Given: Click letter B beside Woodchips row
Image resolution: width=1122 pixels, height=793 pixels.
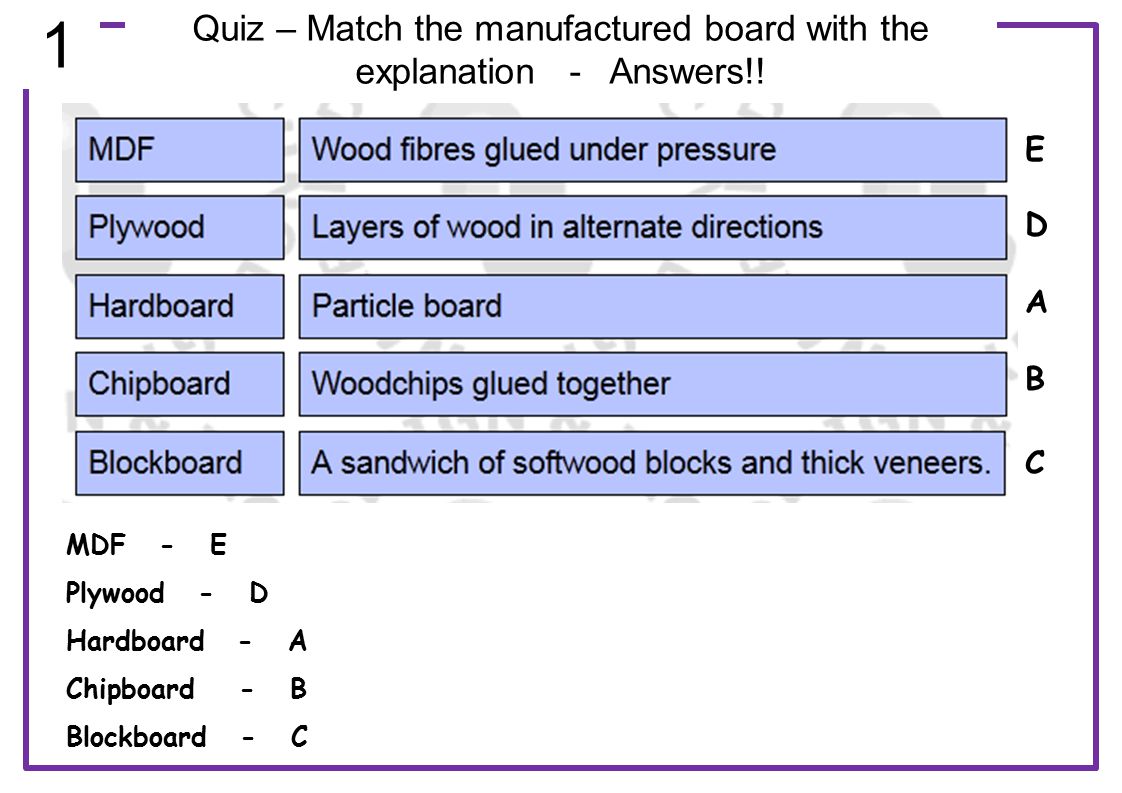Looking at the screenshot, I should pyautogui.click(x=1035, y=378).
